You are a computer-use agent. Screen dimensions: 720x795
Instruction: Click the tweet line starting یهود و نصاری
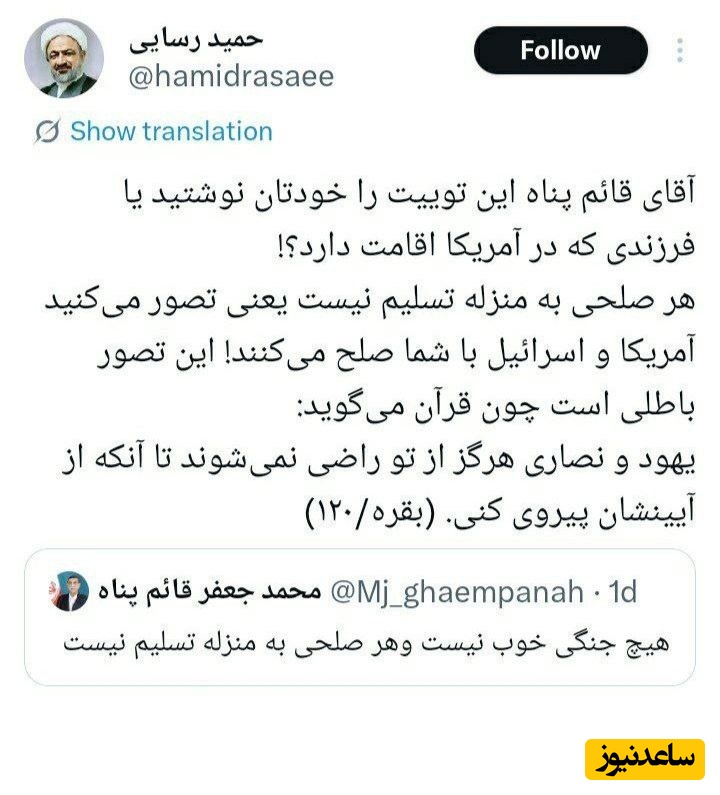pyautogui.click(x=378, y=459)
